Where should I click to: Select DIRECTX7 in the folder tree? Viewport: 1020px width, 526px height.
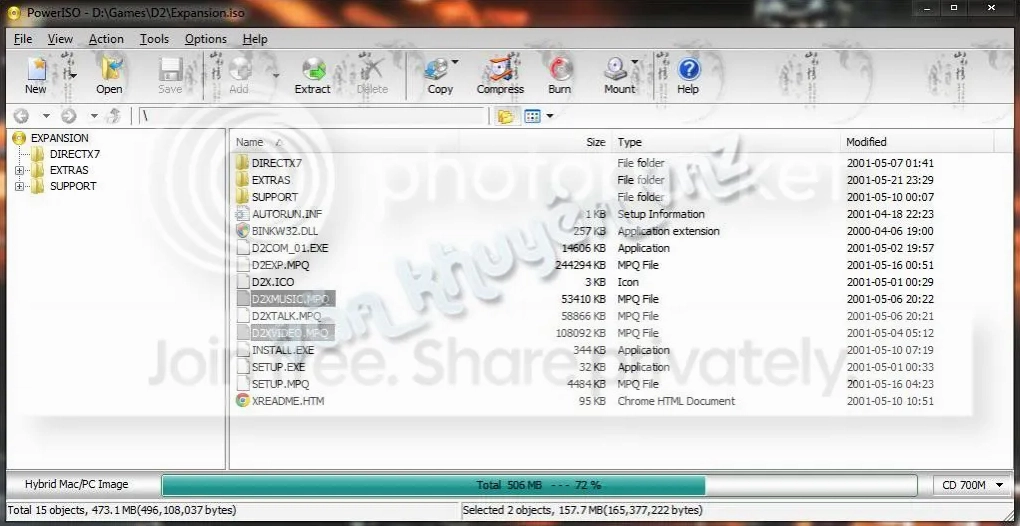[75, 155]
